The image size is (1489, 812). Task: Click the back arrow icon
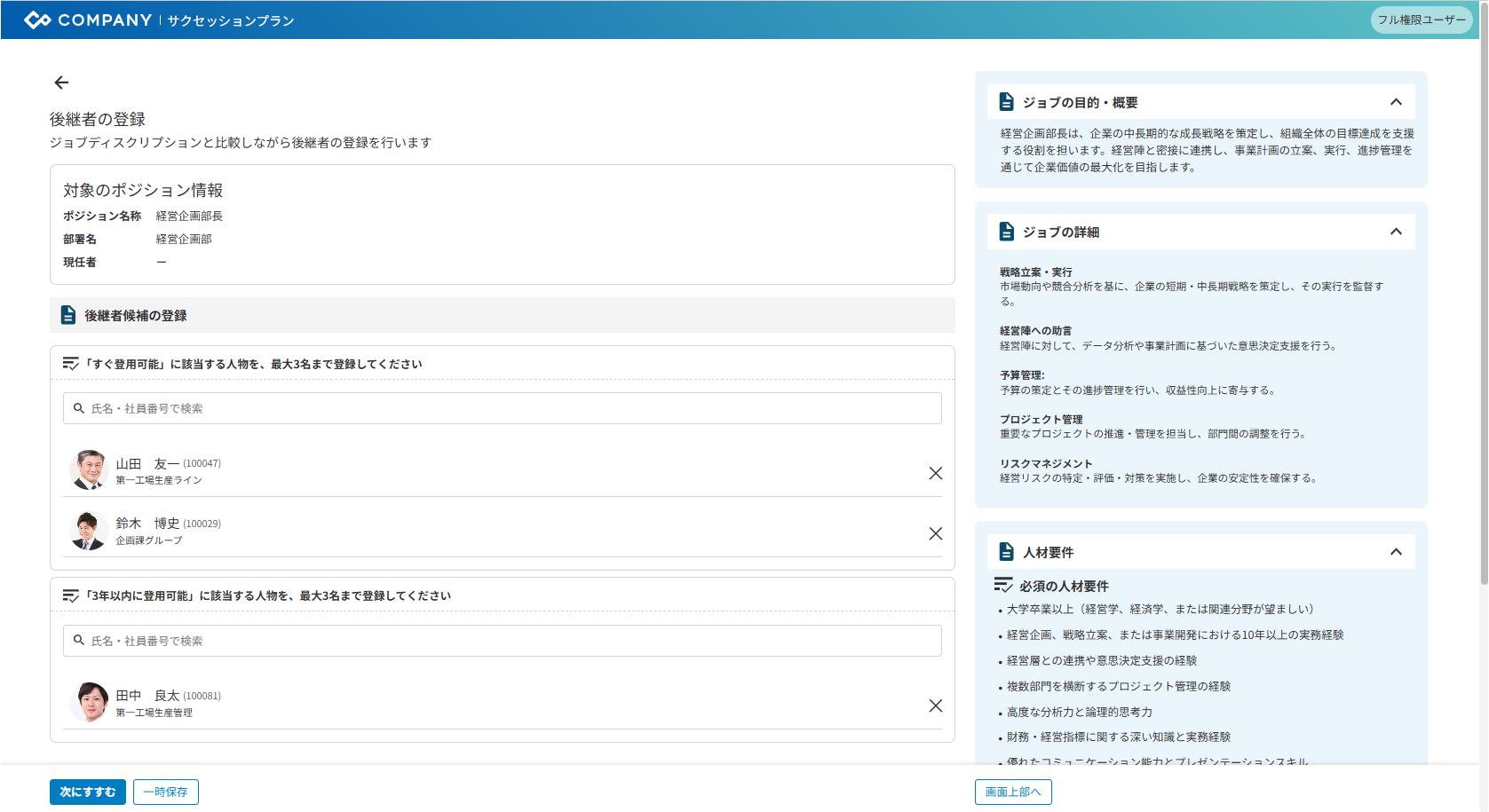(x=61, y=83)
